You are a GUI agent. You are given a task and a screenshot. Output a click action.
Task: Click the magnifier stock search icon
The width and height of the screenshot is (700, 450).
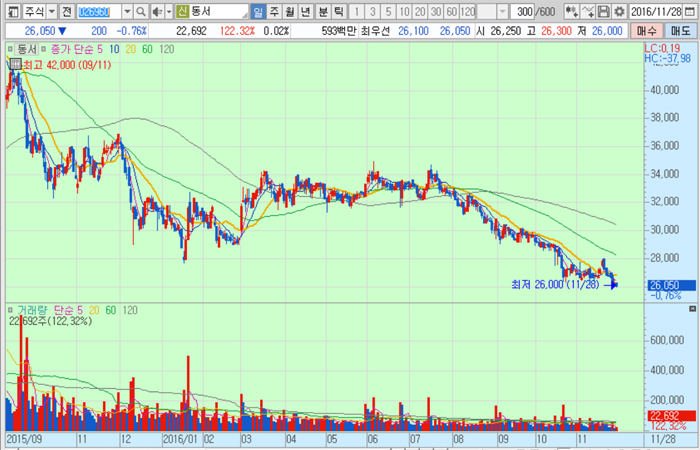tap(141, 12)
